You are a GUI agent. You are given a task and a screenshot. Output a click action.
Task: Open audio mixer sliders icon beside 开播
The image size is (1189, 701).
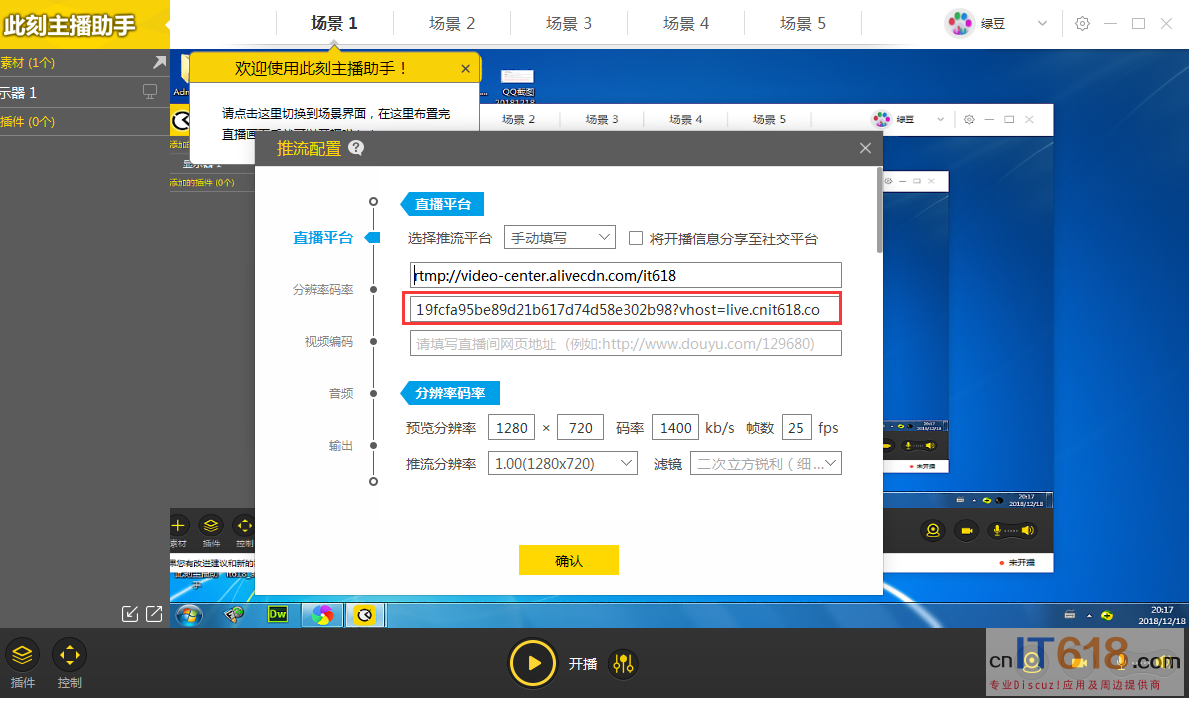click(x=622, y=663)
